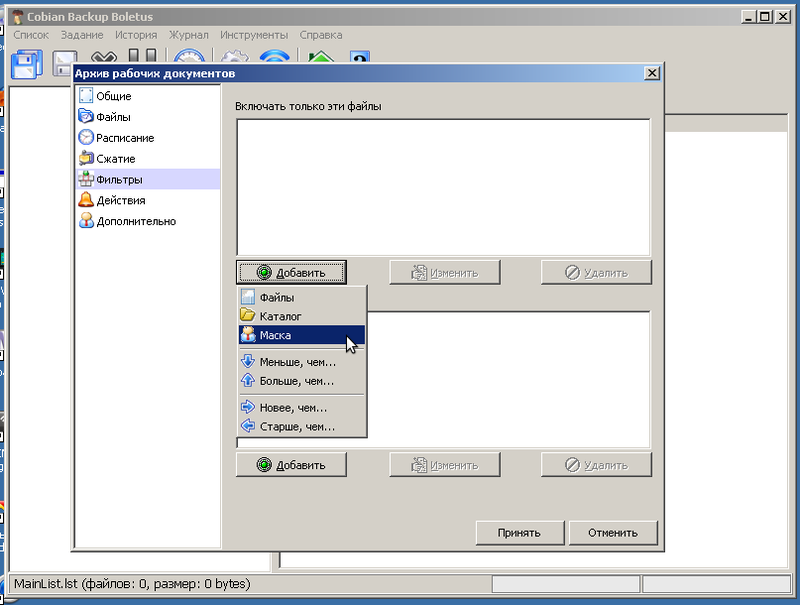
Task: Go to the Сжатие compression section
Action: (115, 159)
